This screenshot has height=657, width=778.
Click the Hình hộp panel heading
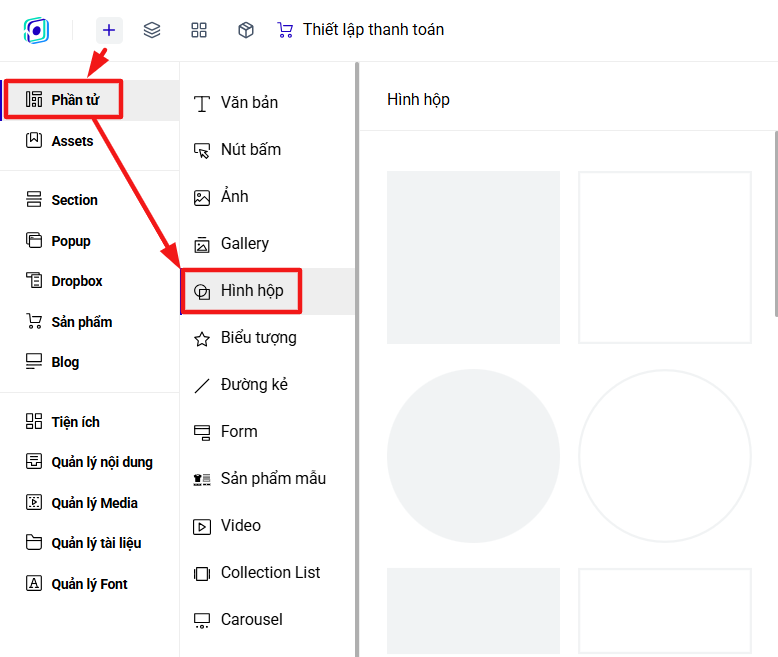[418, 100]
